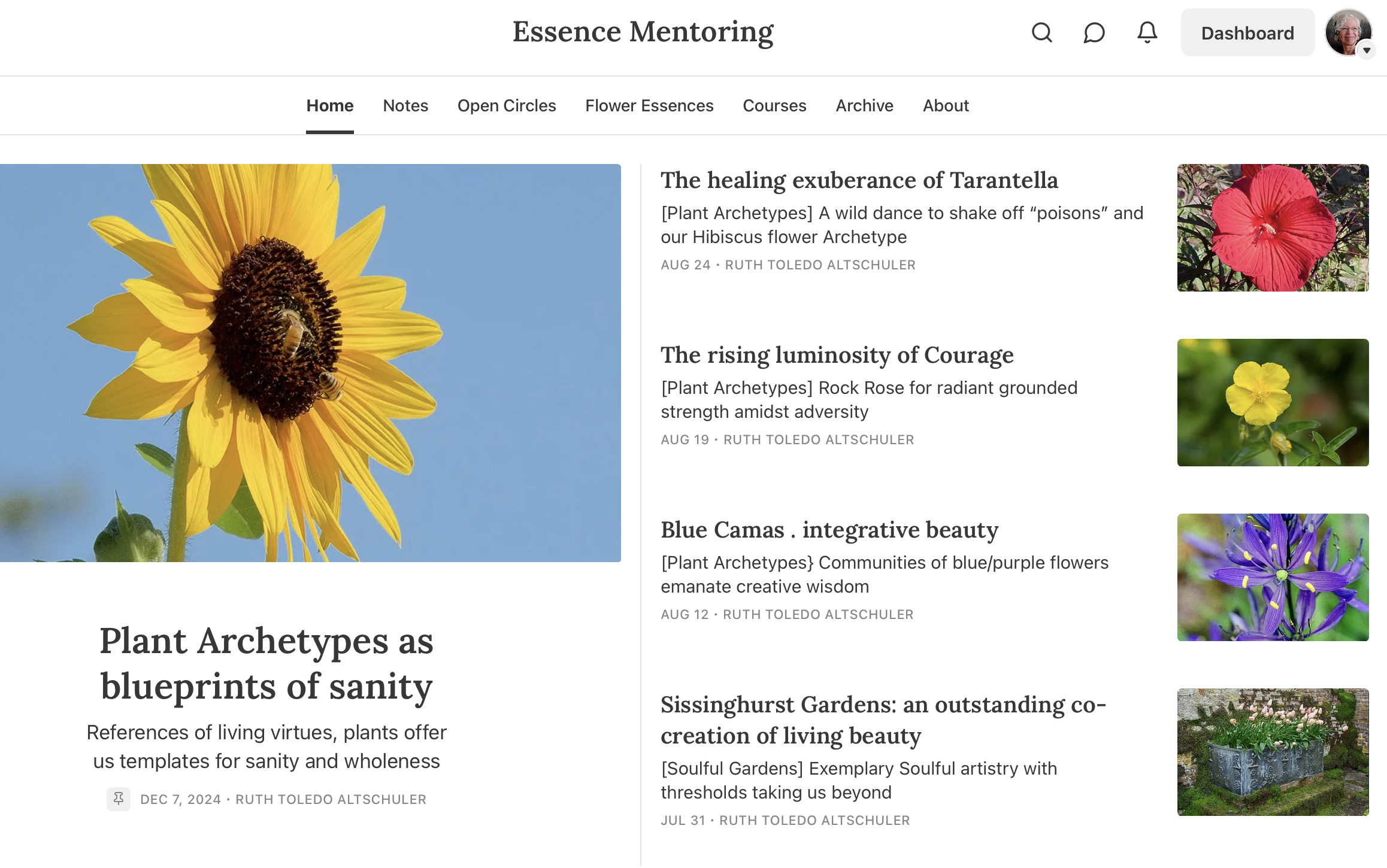Open the Courses tab
1387x868 pixels.
pyautogui.click(x=774, y=105)
